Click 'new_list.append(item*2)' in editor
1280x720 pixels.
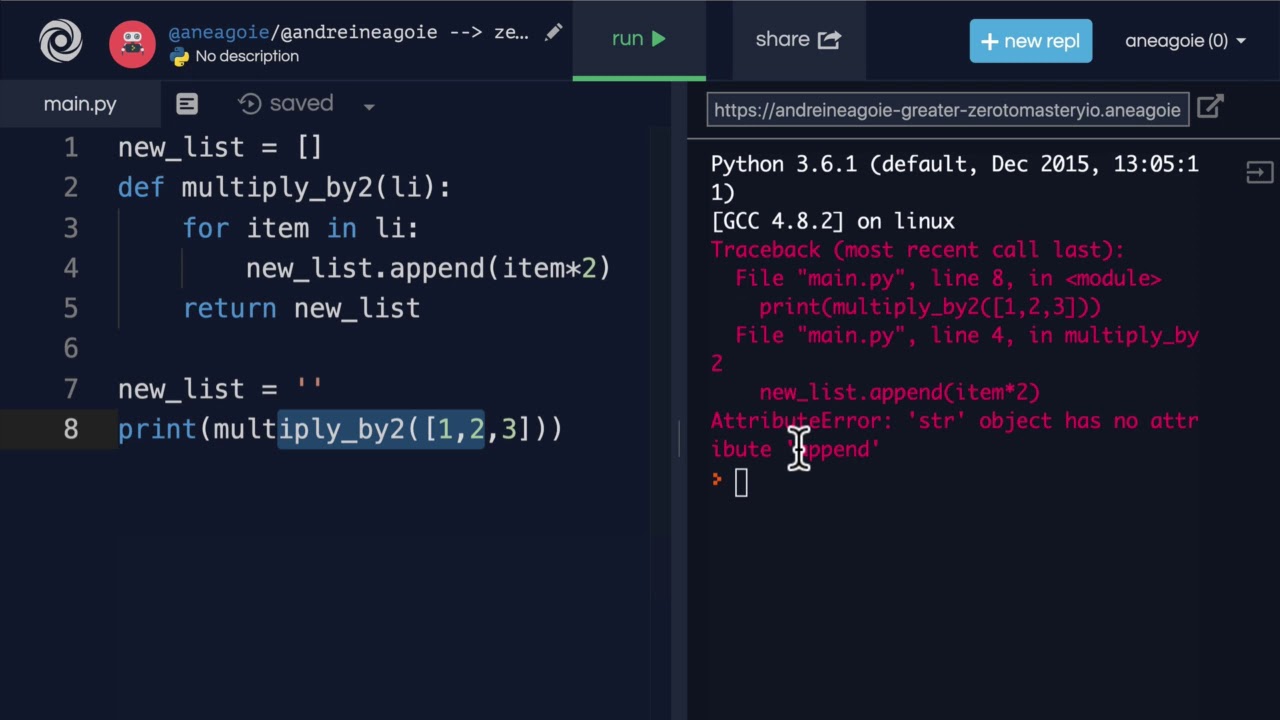point(428,268)
